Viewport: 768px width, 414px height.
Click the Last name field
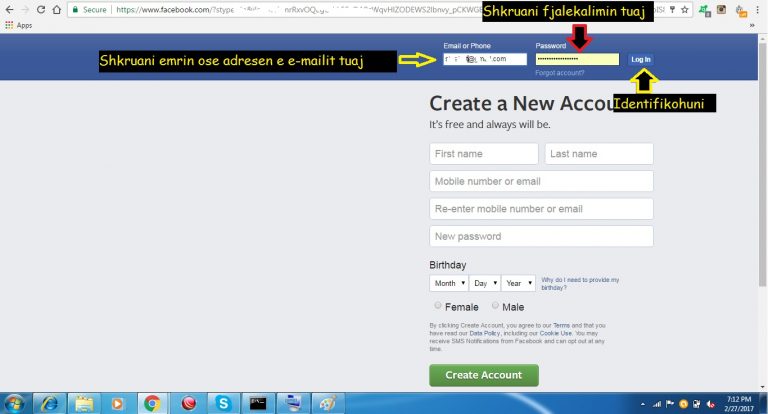[599, 154]
